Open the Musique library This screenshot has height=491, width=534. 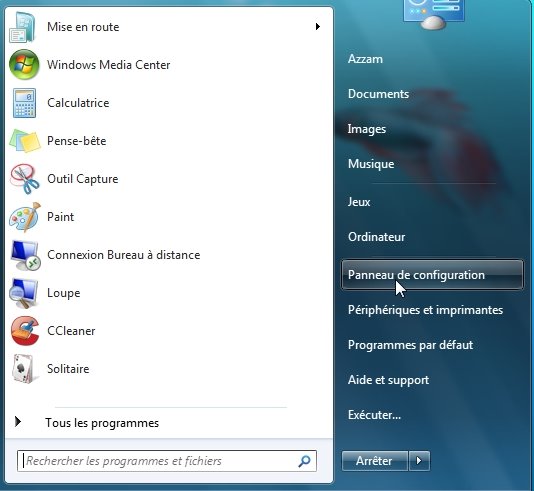pos(371,164)
